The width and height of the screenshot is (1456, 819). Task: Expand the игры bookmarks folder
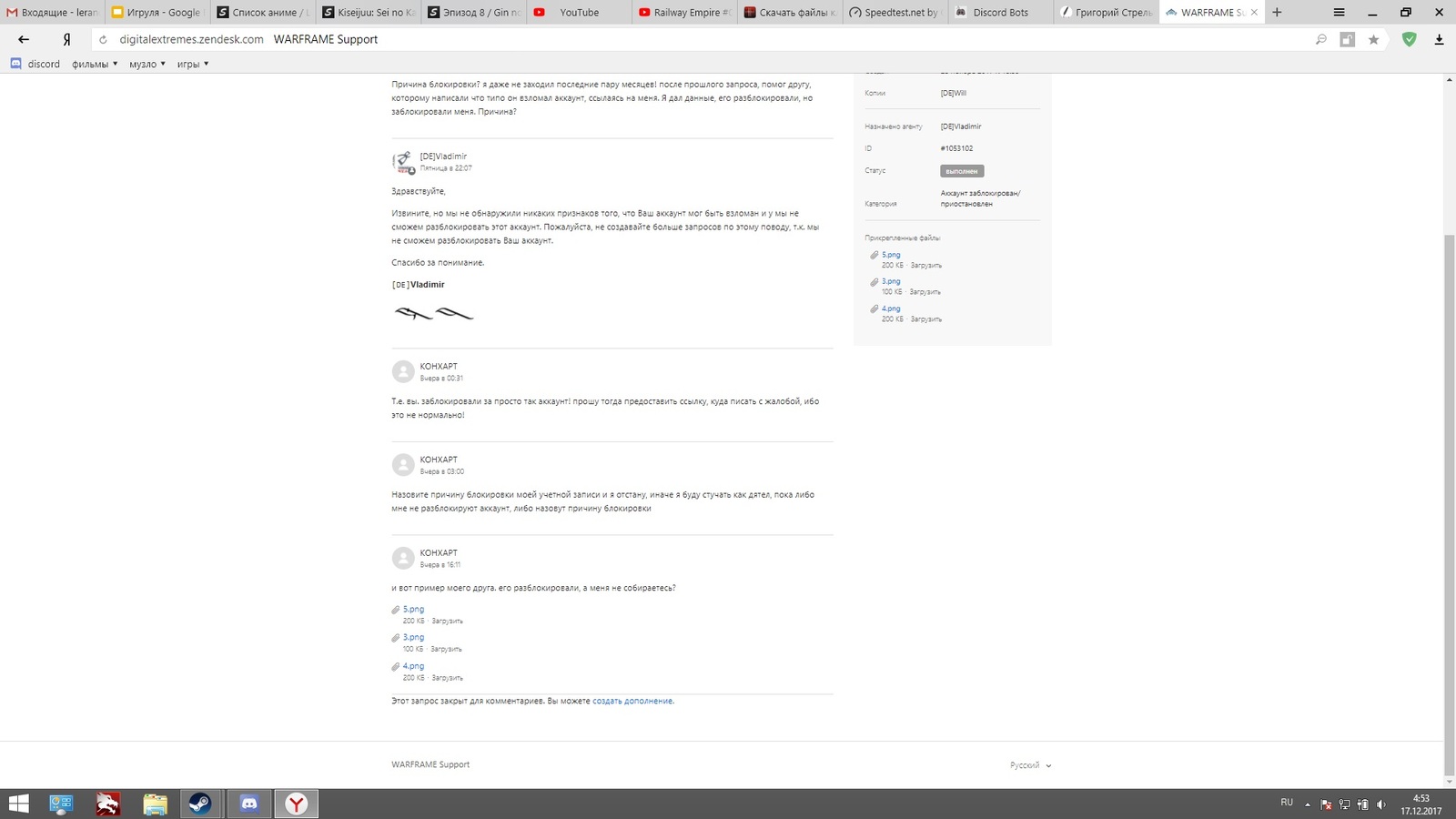click(193, 64)
